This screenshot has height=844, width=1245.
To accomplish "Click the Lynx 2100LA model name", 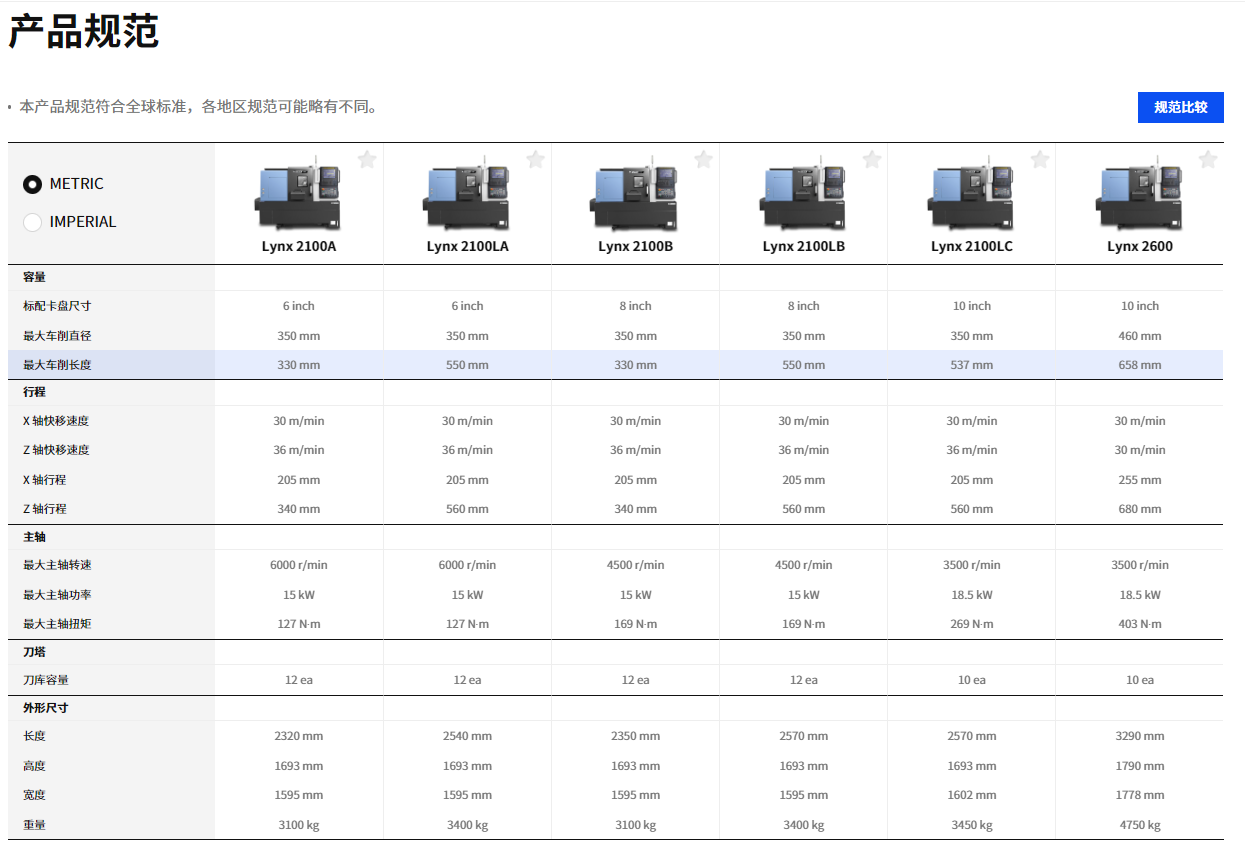I will [467, 246].
